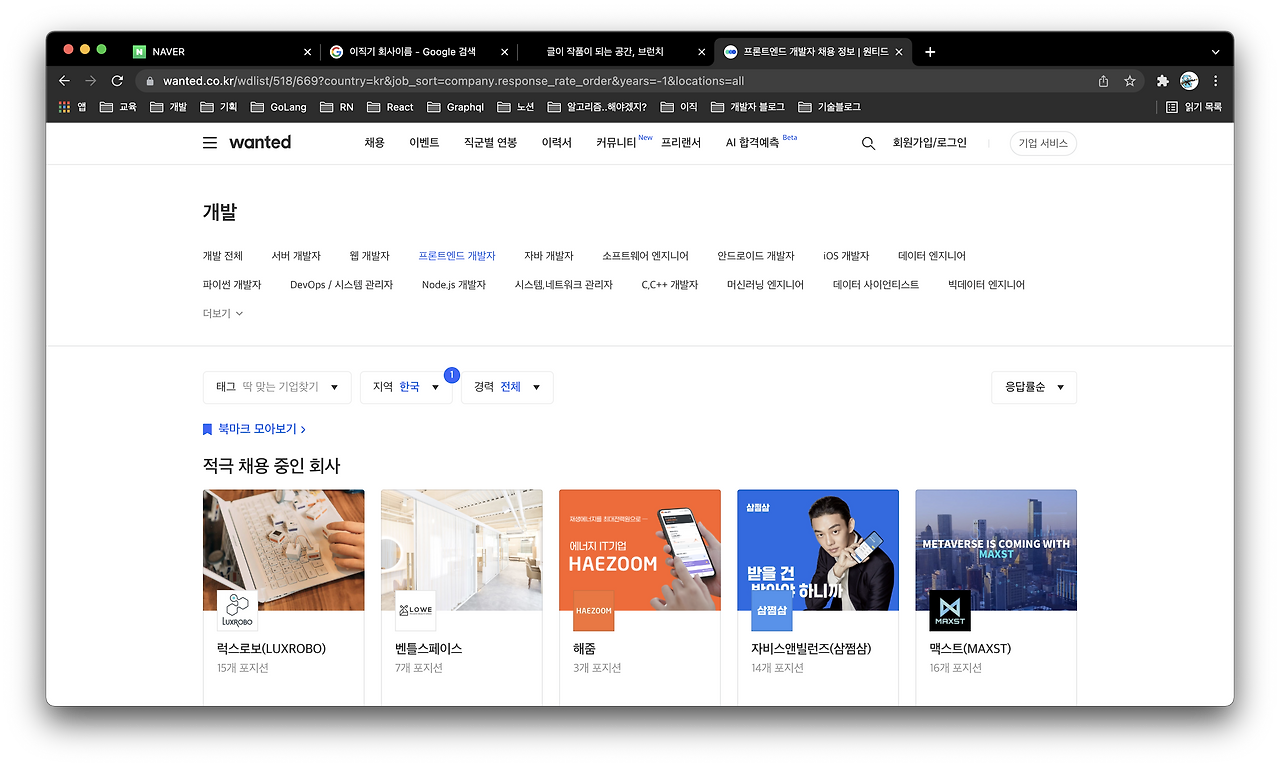The image size is (1280, 767).
Task: Click the 럭스로보(LUXROBO) company card thumbnail
Action: click(x=283, y=549)
